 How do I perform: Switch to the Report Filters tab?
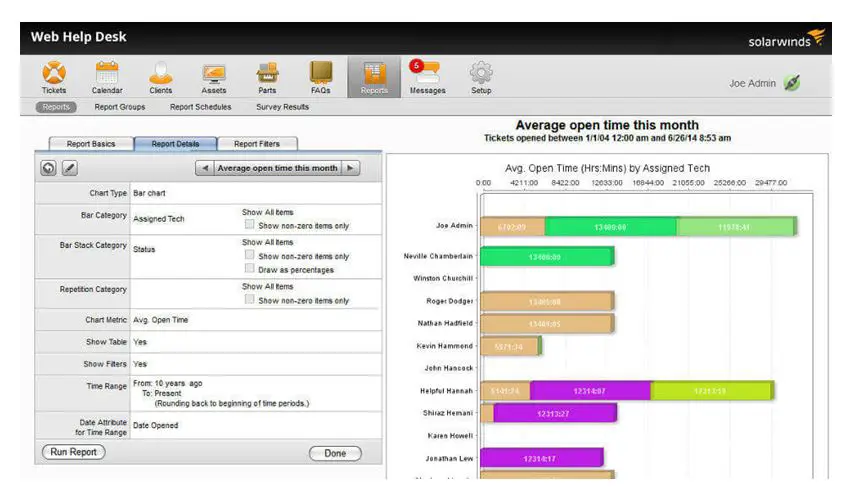coord(257,144)
